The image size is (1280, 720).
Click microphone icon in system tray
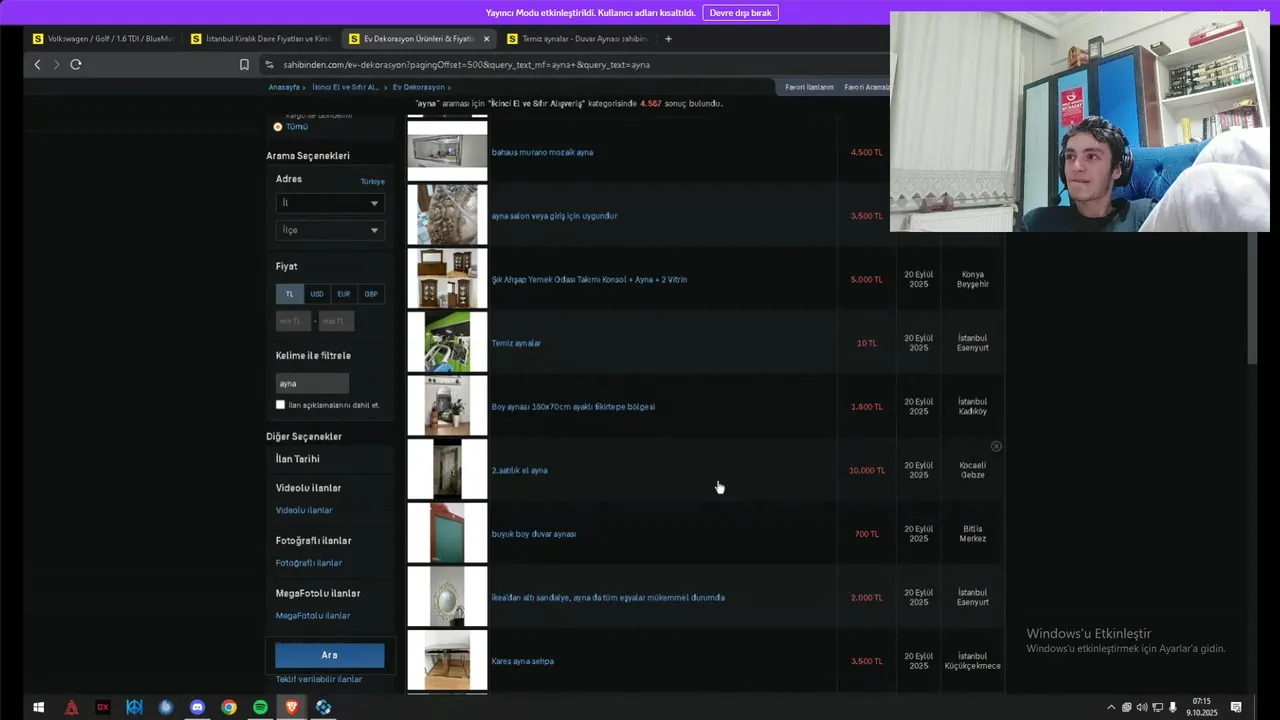(x=1173, y=707)
